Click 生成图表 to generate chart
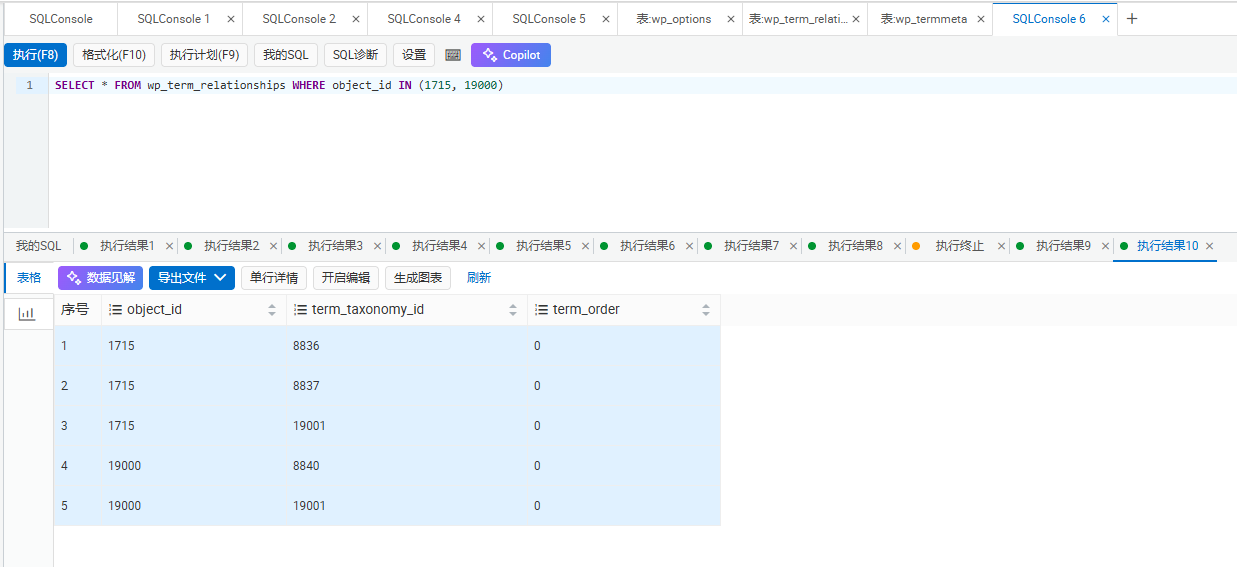The image size is (1237, 567). click(x=418, y=278)
